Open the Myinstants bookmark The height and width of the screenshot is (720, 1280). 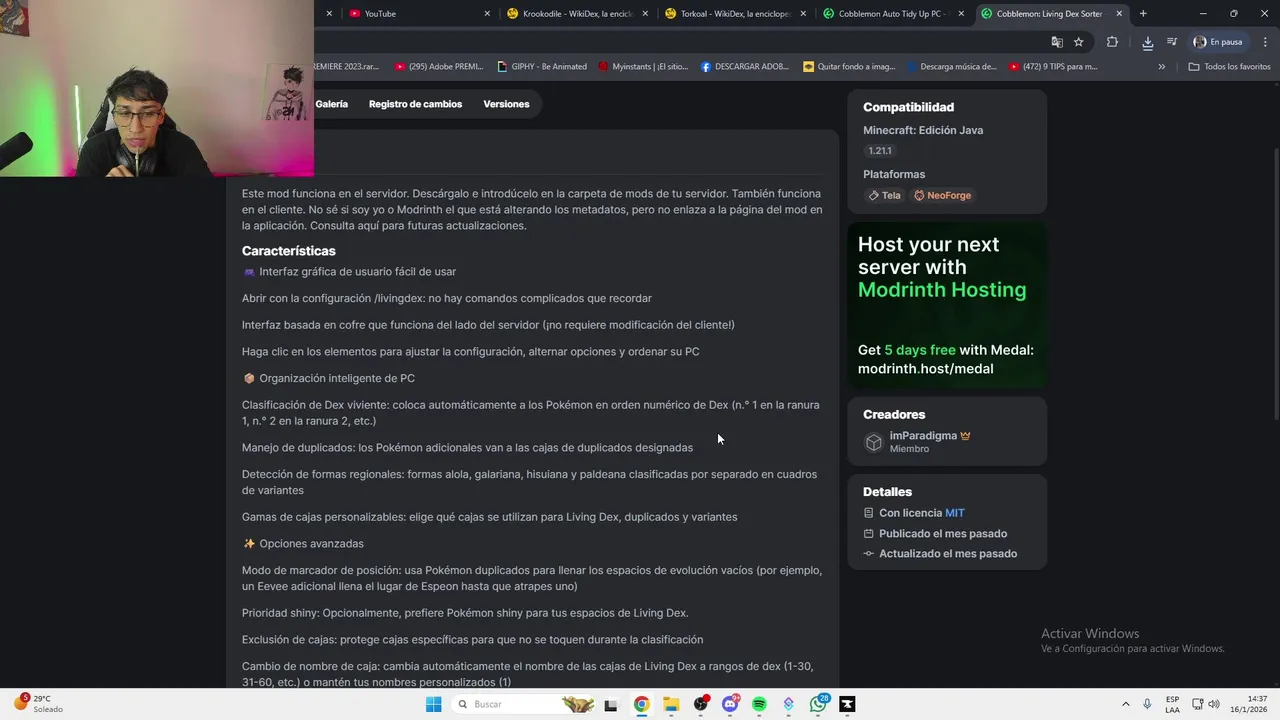point(643,67)
